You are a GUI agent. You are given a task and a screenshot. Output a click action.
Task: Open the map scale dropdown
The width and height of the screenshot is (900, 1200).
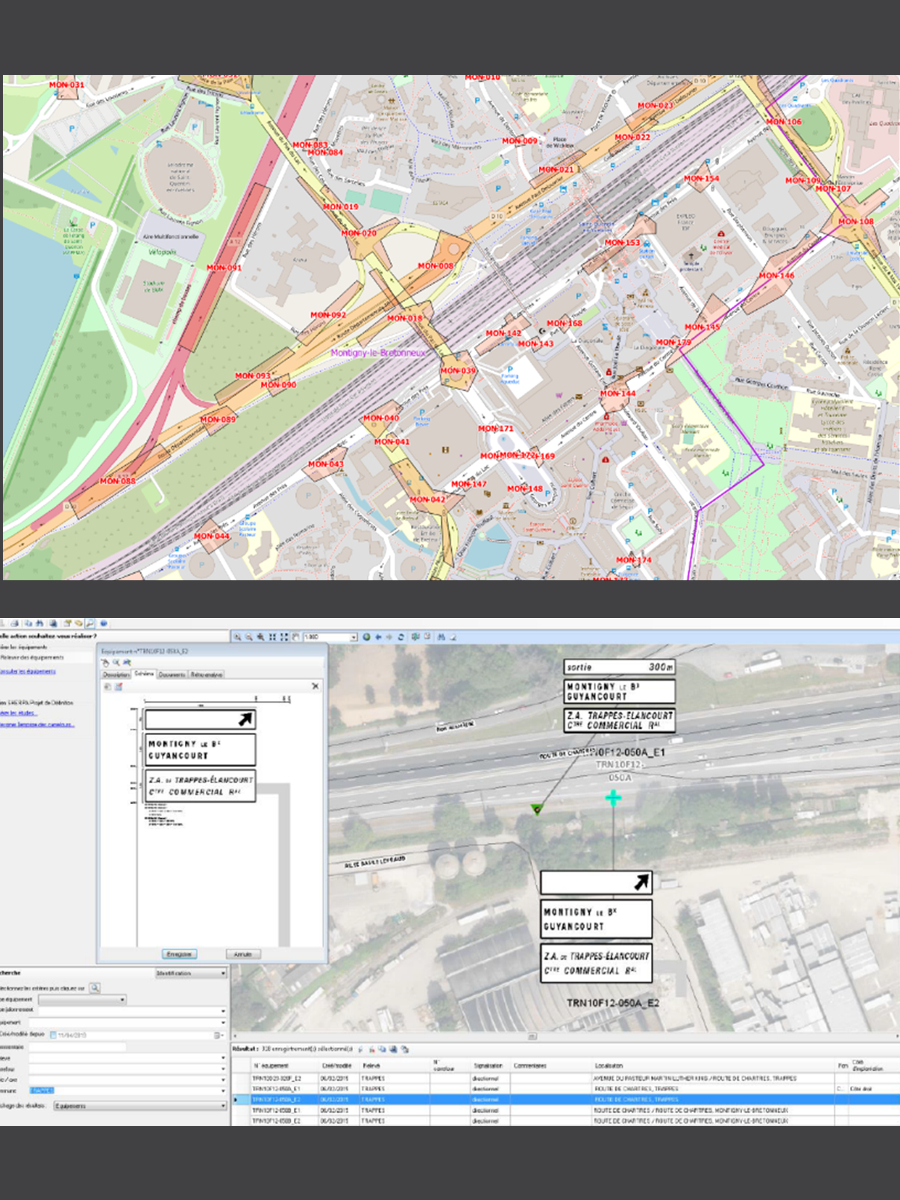click(x=354, y=637)
